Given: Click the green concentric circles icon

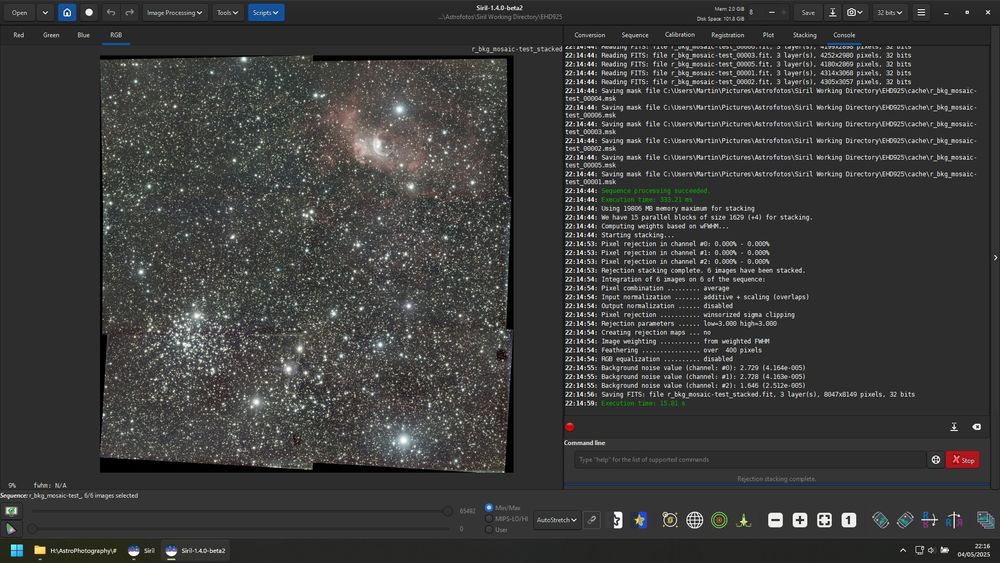Looking at the screenshot, I should [x=719, y=520].
